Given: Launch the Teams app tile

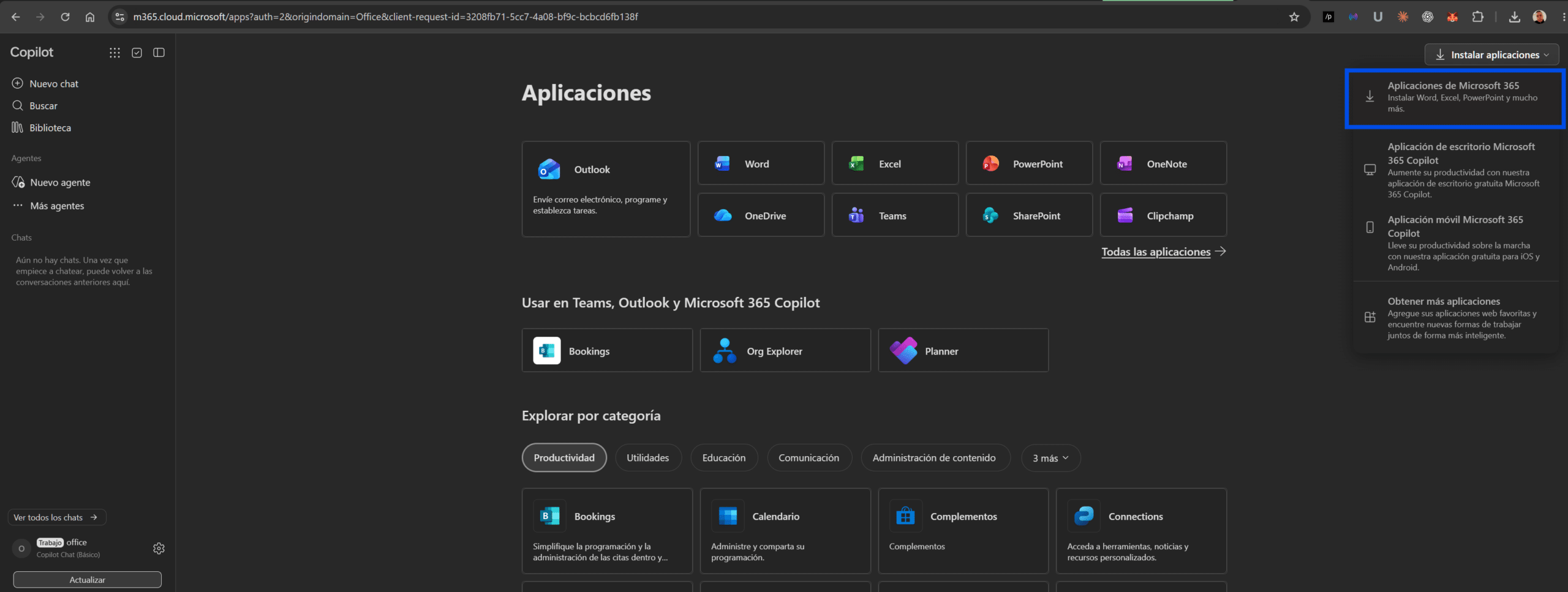Looking at the screenshot, I should click(x=895, y=215).
